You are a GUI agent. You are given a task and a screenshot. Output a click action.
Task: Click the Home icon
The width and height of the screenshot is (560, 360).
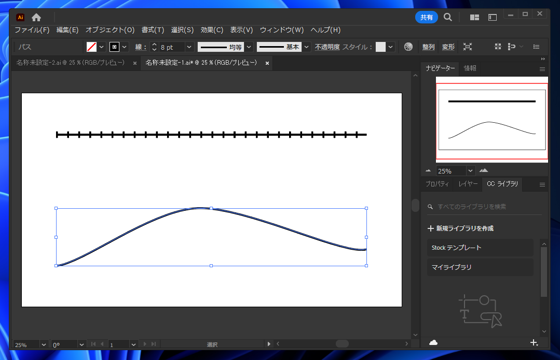[36, 17]
